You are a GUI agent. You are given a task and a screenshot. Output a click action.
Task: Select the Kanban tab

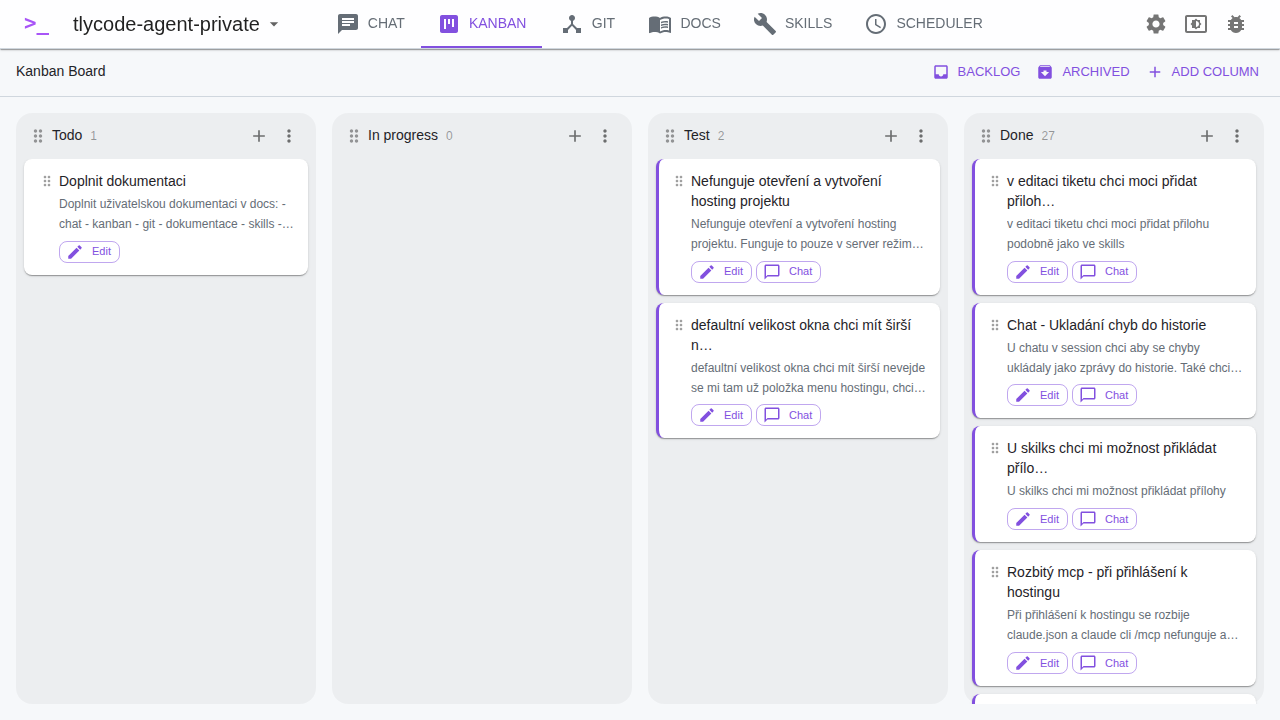(x=482, y=23)
